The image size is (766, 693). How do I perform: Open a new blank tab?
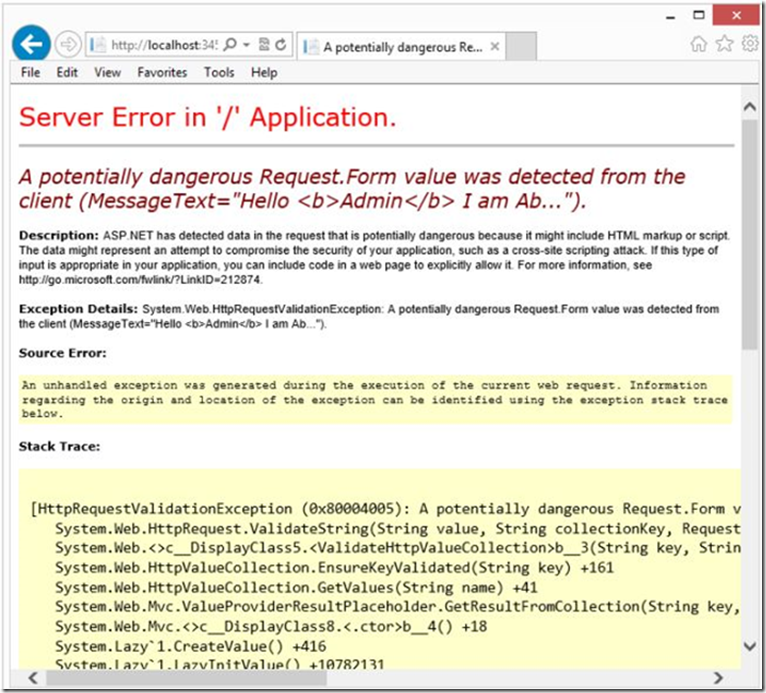(521, 46)
